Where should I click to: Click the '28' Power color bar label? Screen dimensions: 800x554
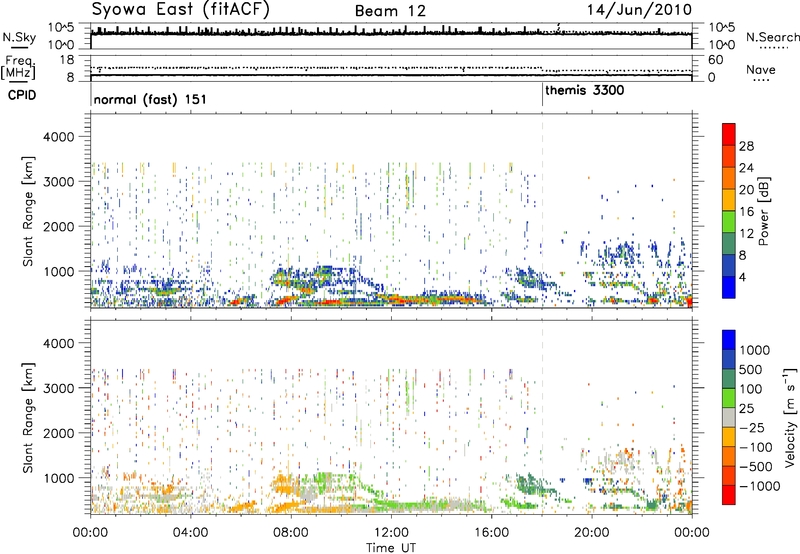pos(746,146)
